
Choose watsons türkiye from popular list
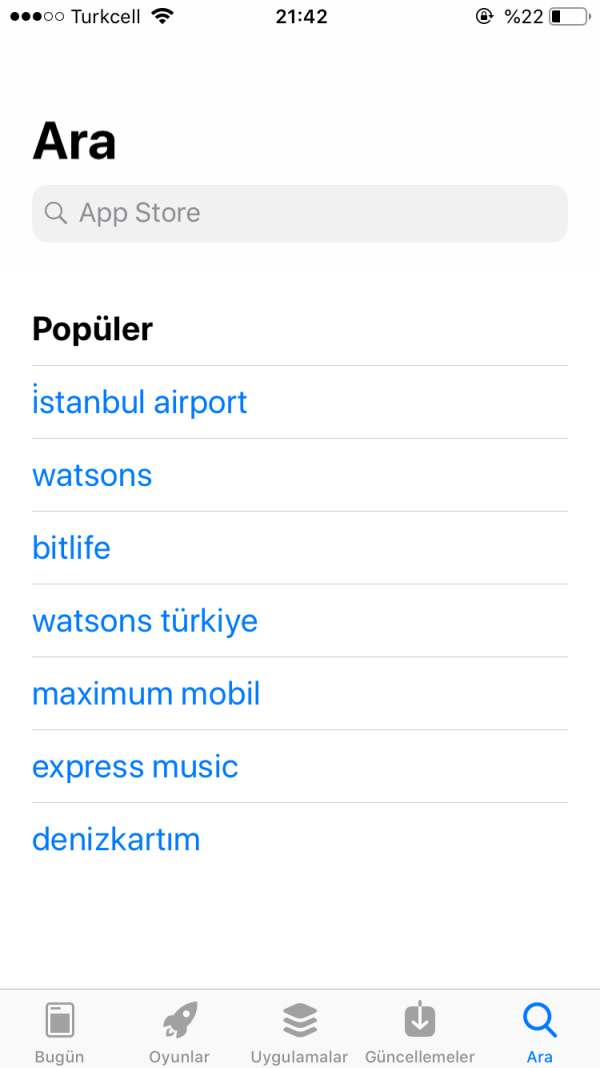coord(145,621)
